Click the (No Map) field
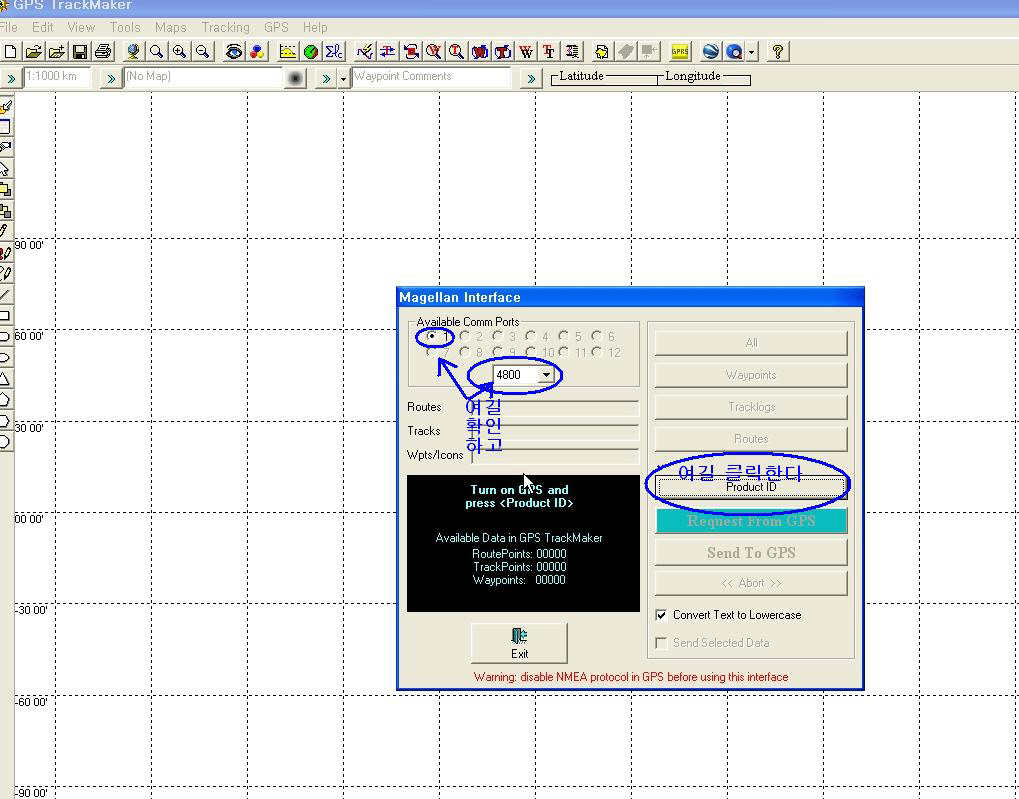1019x799 pixels. (203, 77)
